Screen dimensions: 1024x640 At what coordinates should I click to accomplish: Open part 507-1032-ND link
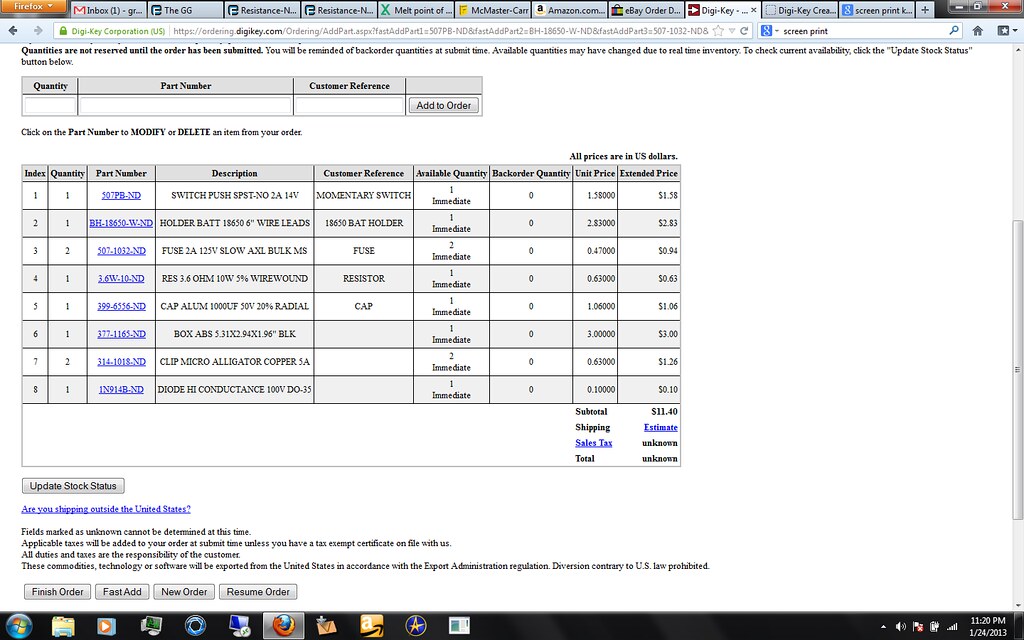coord(121,251)
